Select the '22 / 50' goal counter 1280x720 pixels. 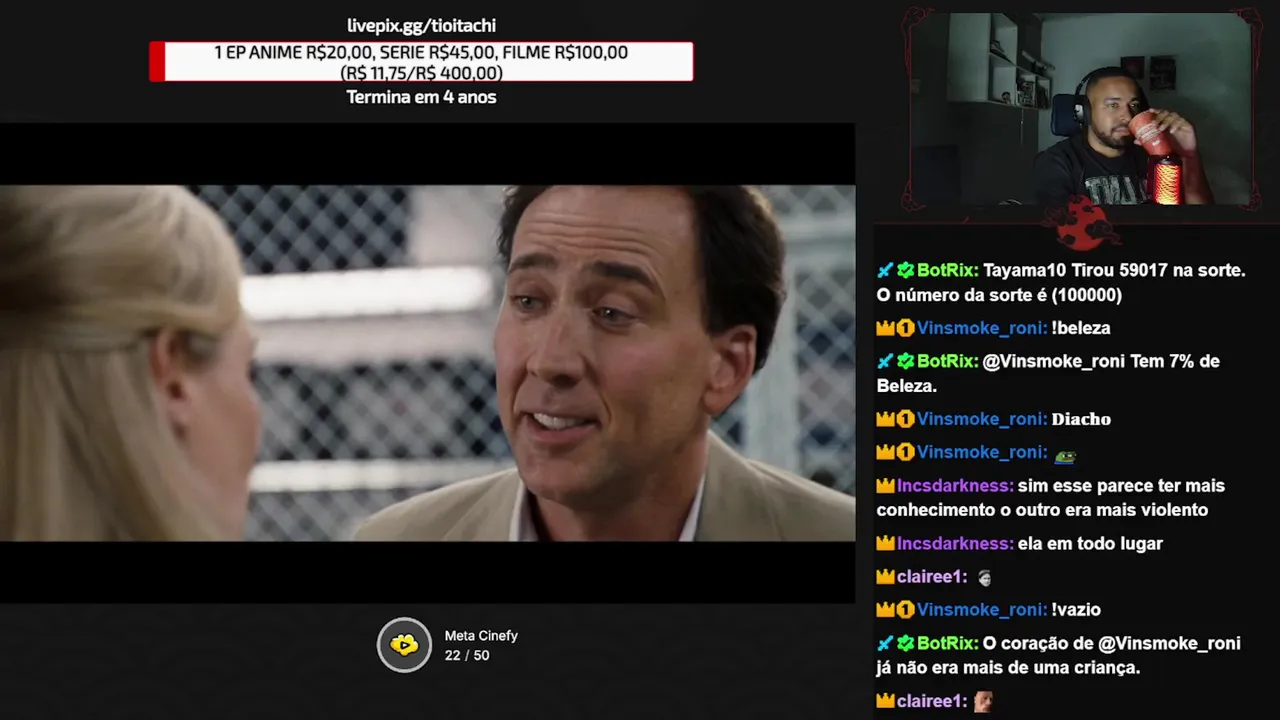(x=467, y=656)
